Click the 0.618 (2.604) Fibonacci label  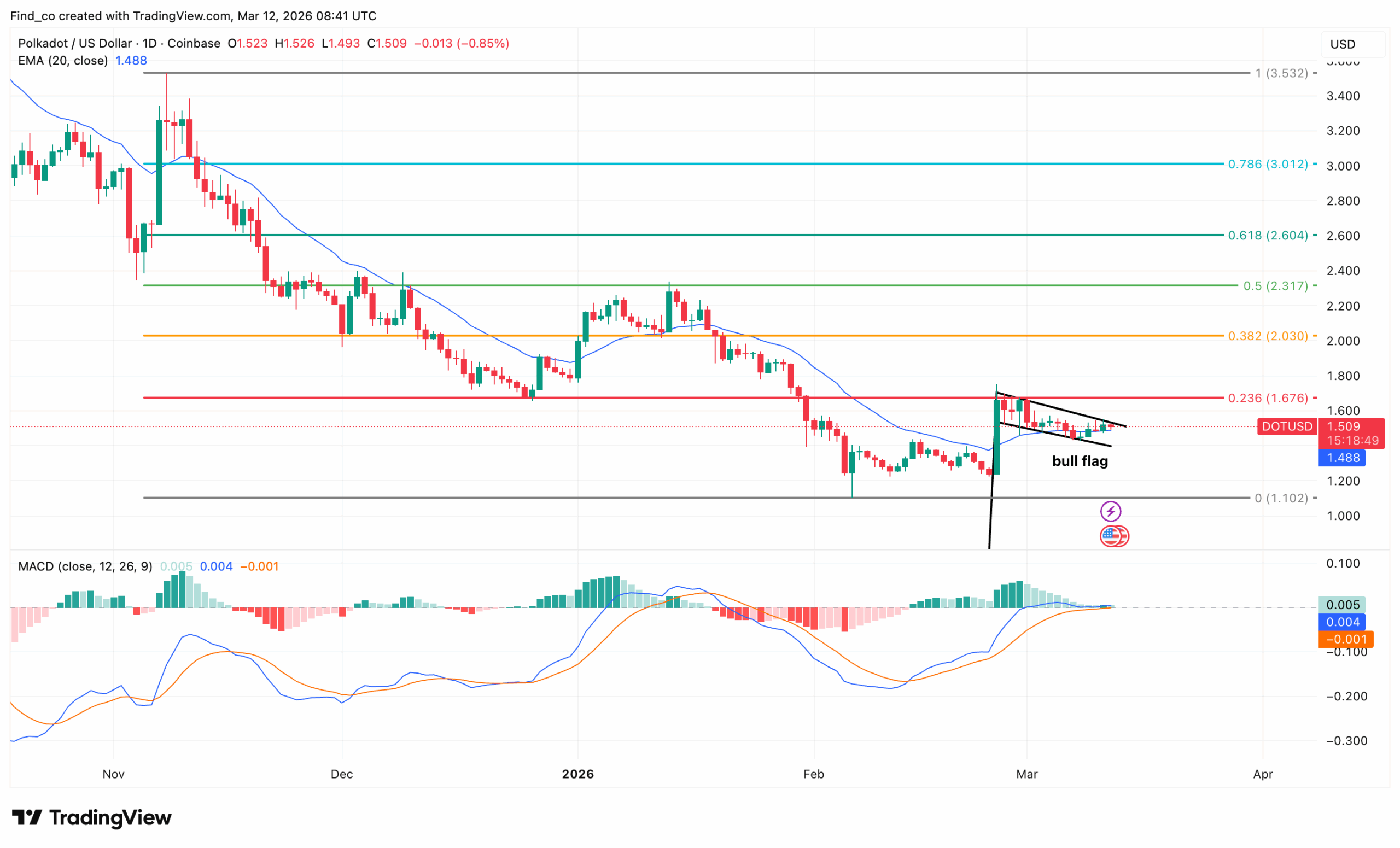coord(1268,235)
